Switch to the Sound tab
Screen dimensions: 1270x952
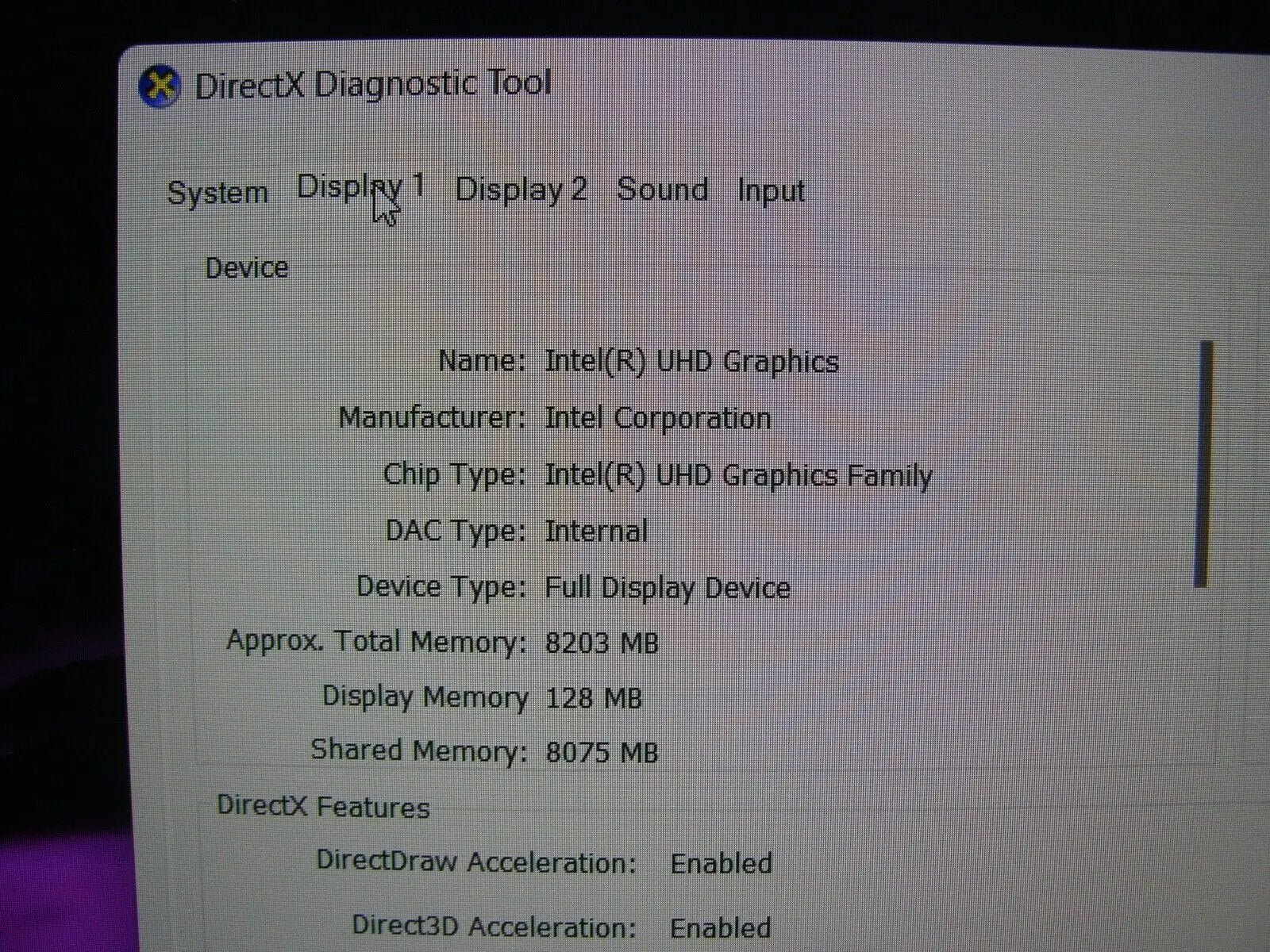coord(663,189)
